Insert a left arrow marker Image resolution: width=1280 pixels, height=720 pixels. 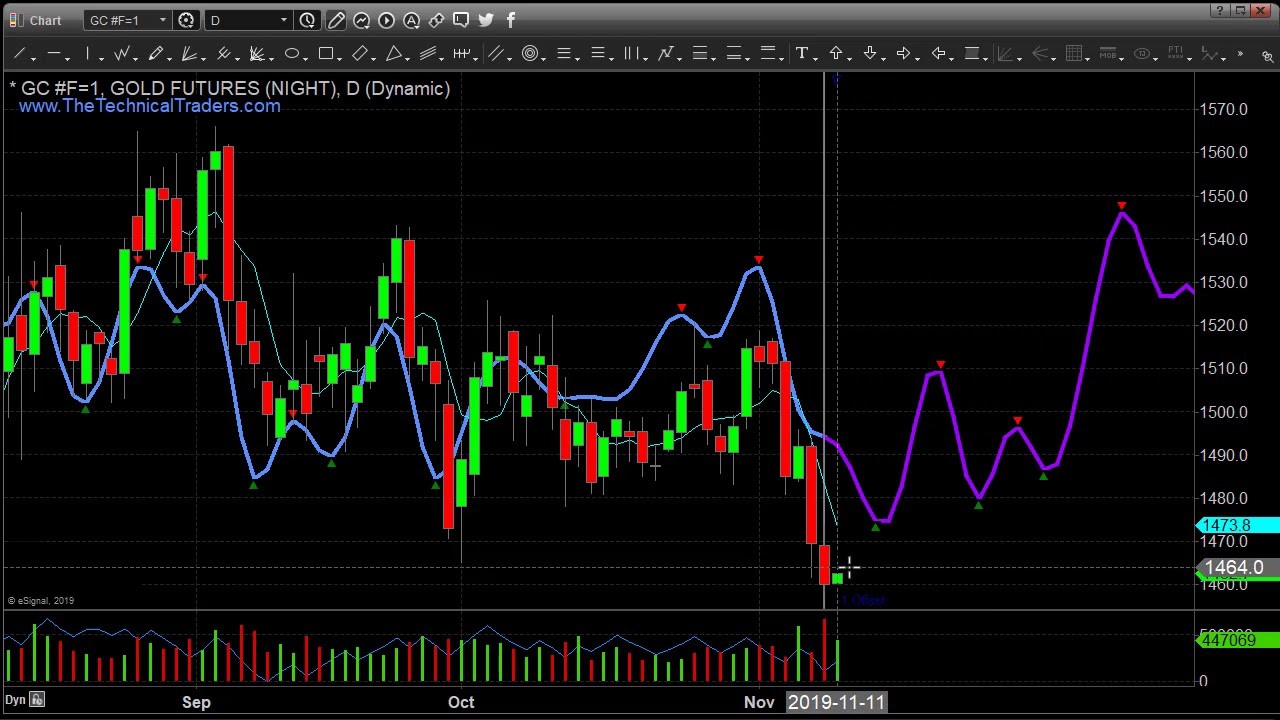point(937,54)
